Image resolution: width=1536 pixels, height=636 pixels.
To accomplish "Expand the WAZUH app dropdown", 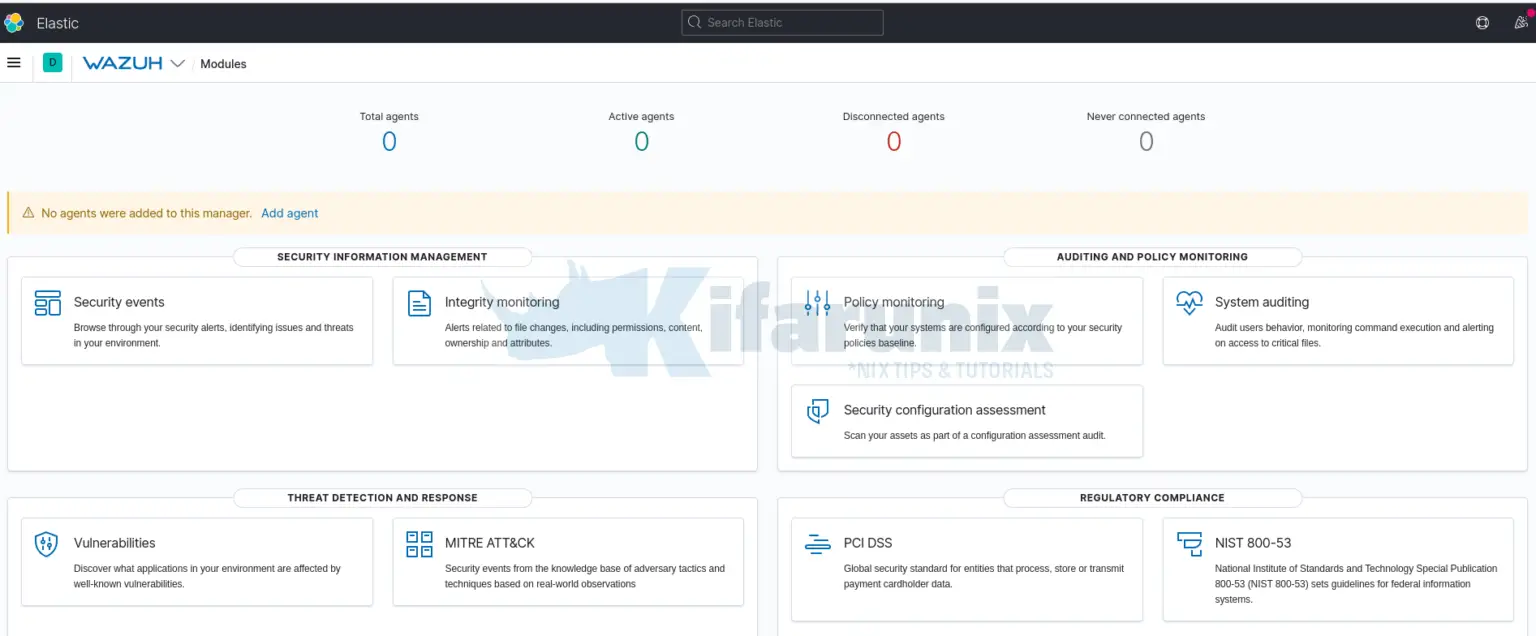I will pyautogui.click(x=178, y=63).
